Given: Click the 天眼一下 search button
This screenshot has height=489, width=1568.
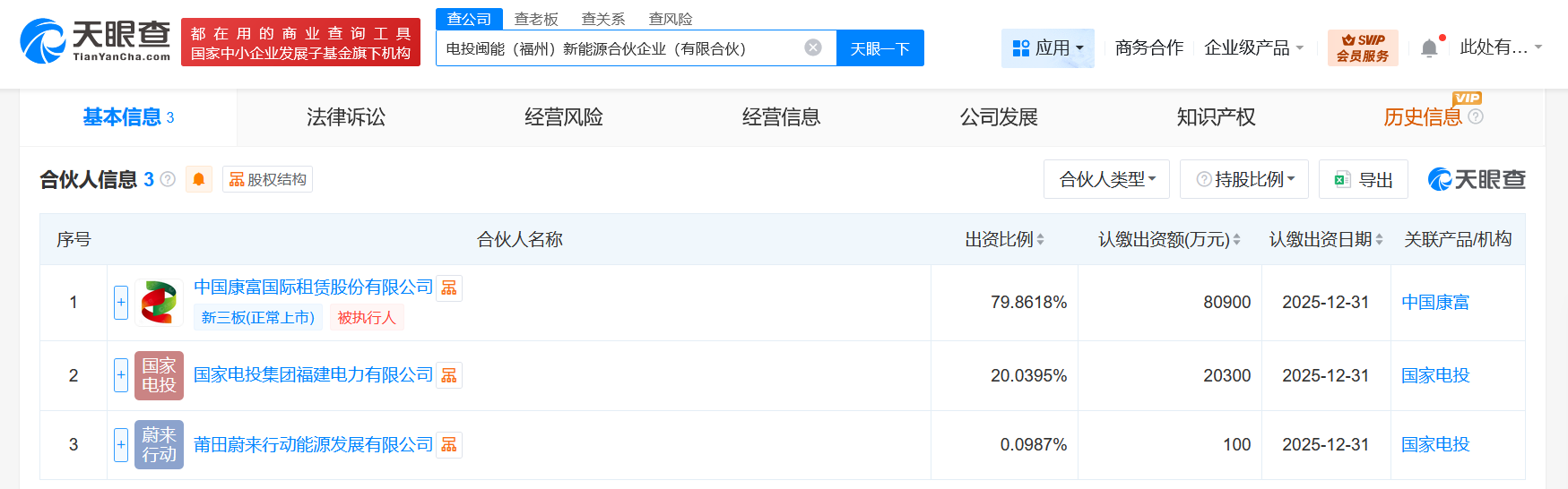Looking at the screenshot, I should coord(879,48).
